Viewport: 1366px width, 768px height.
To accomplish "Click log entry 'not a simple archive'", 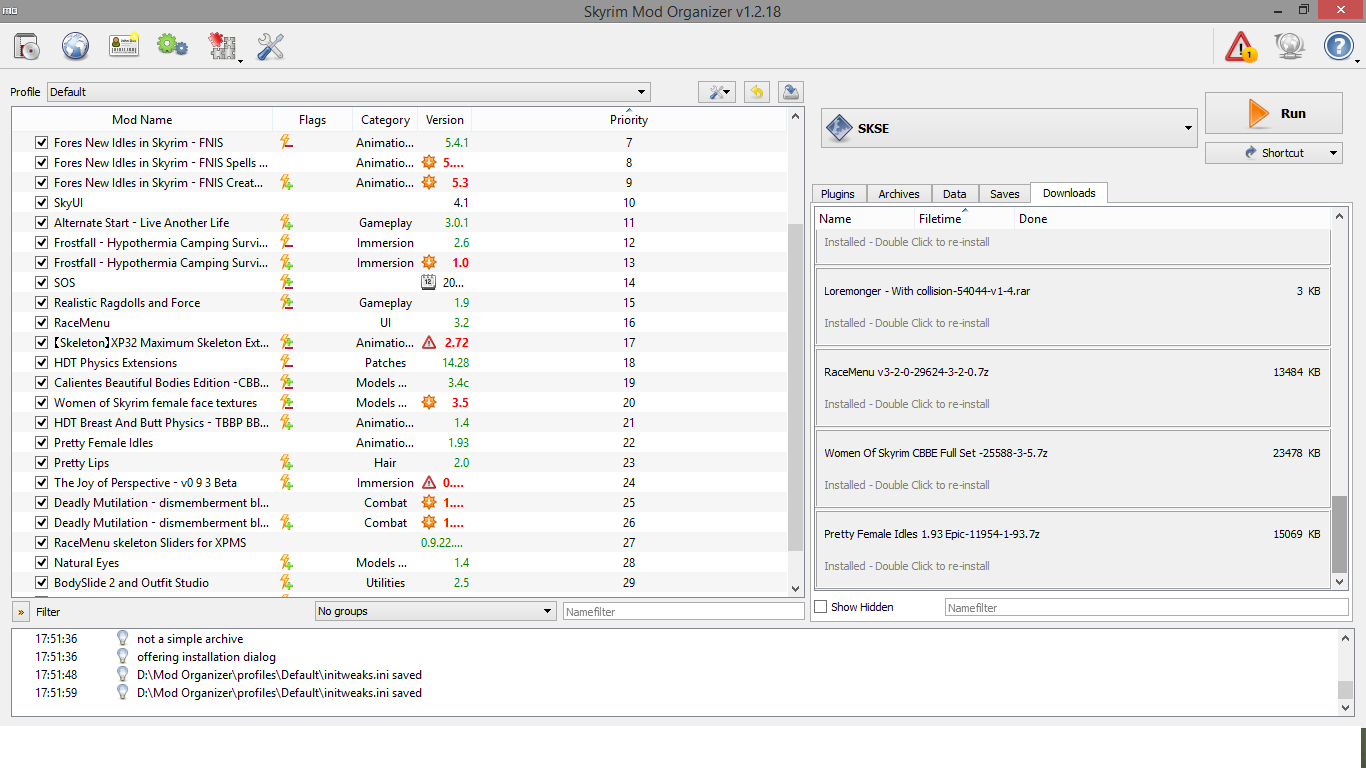I will pos(190,639).
